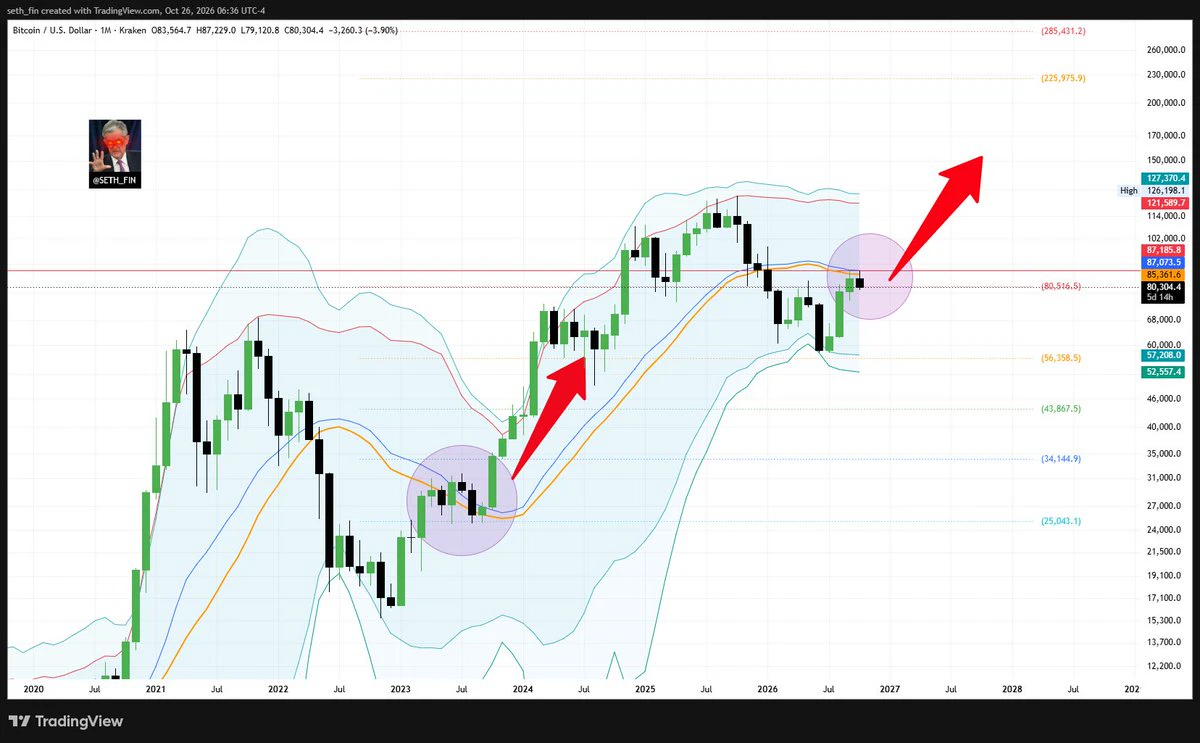
Task: Click the 2023 time axis label
Action: [400, 690]
